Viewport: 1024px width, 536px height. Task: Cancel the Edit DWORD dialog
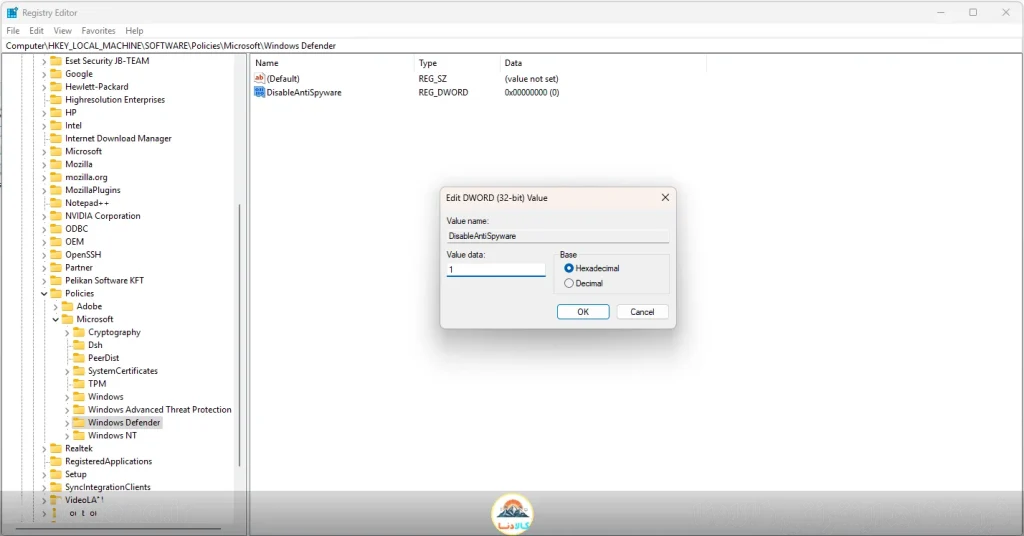click(642, 312)
